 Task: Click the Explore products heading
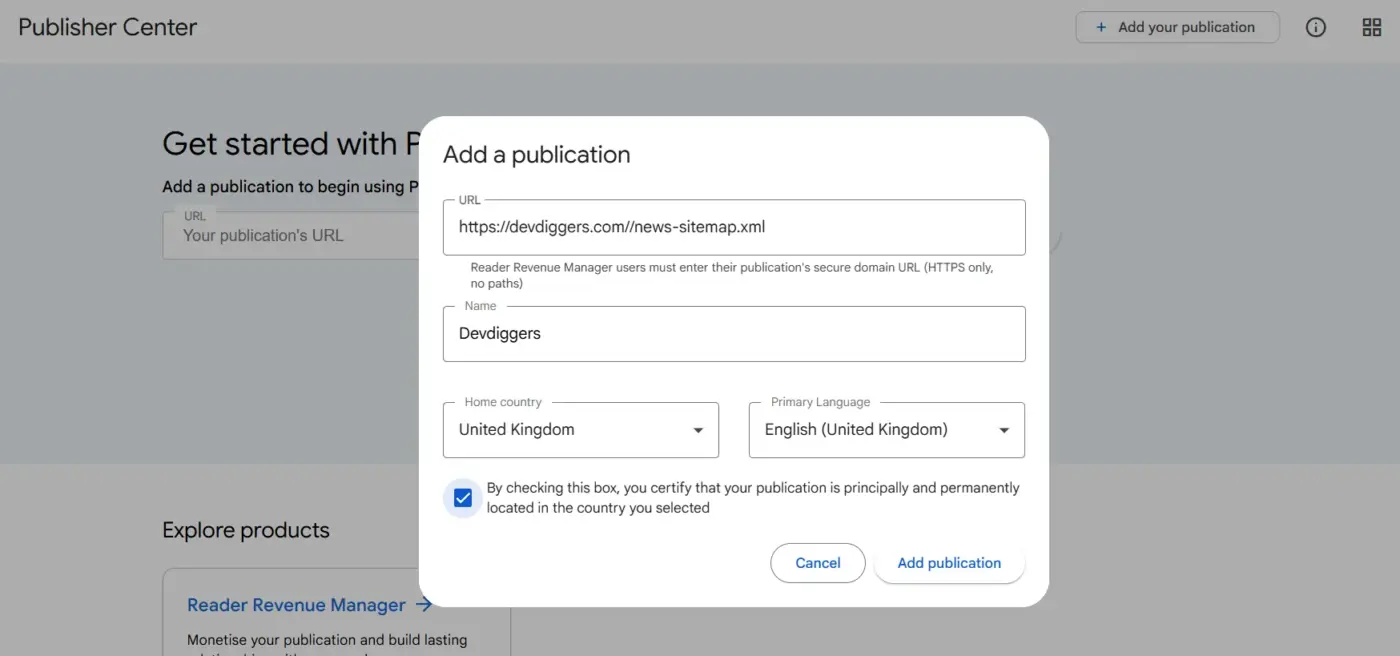coord(246,530)
